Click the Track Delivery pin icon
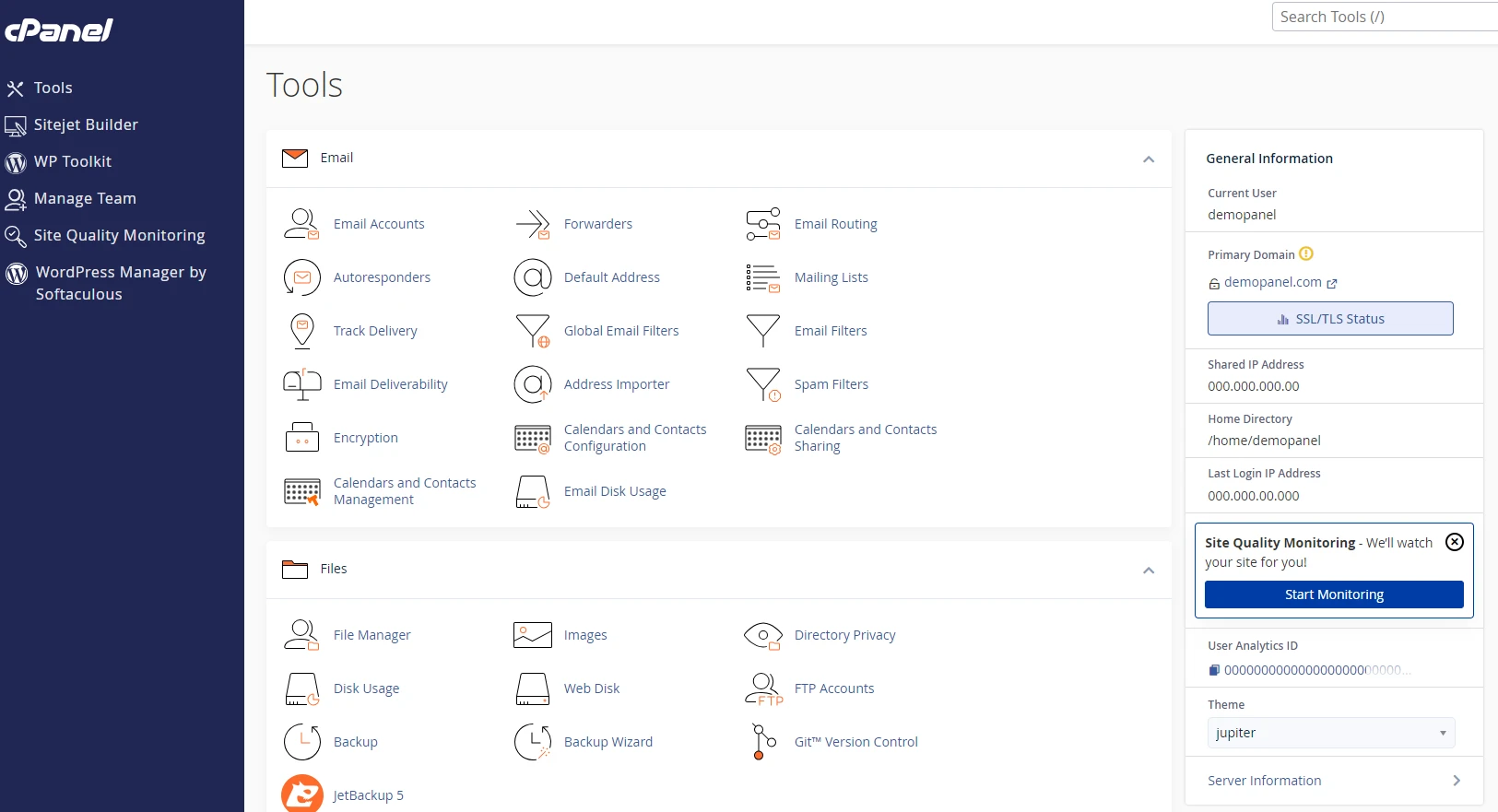Viewport: 1498px width, 812px height. [x=301, y=331]
